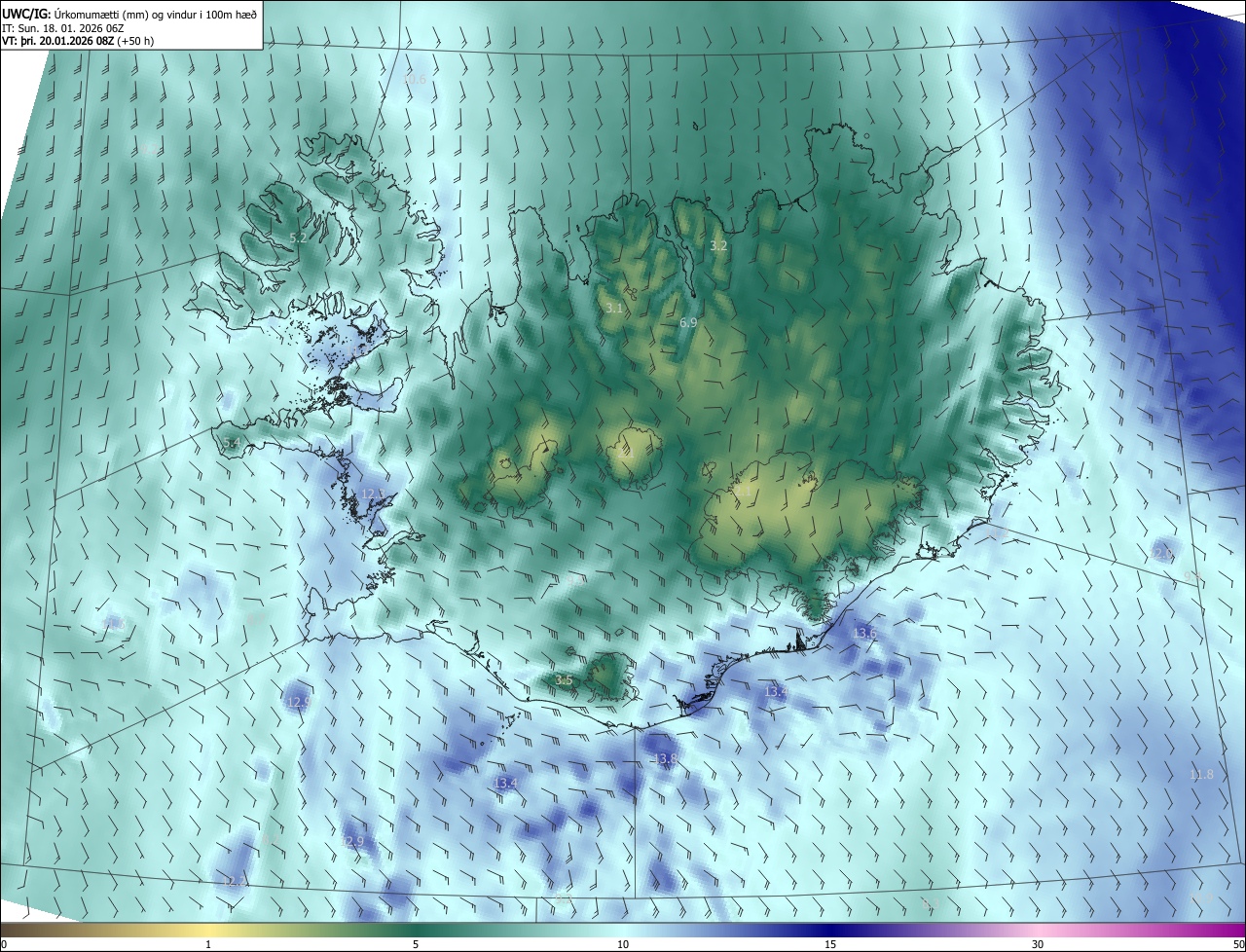Click the 3.2 value label on the map

pos(718,245)
